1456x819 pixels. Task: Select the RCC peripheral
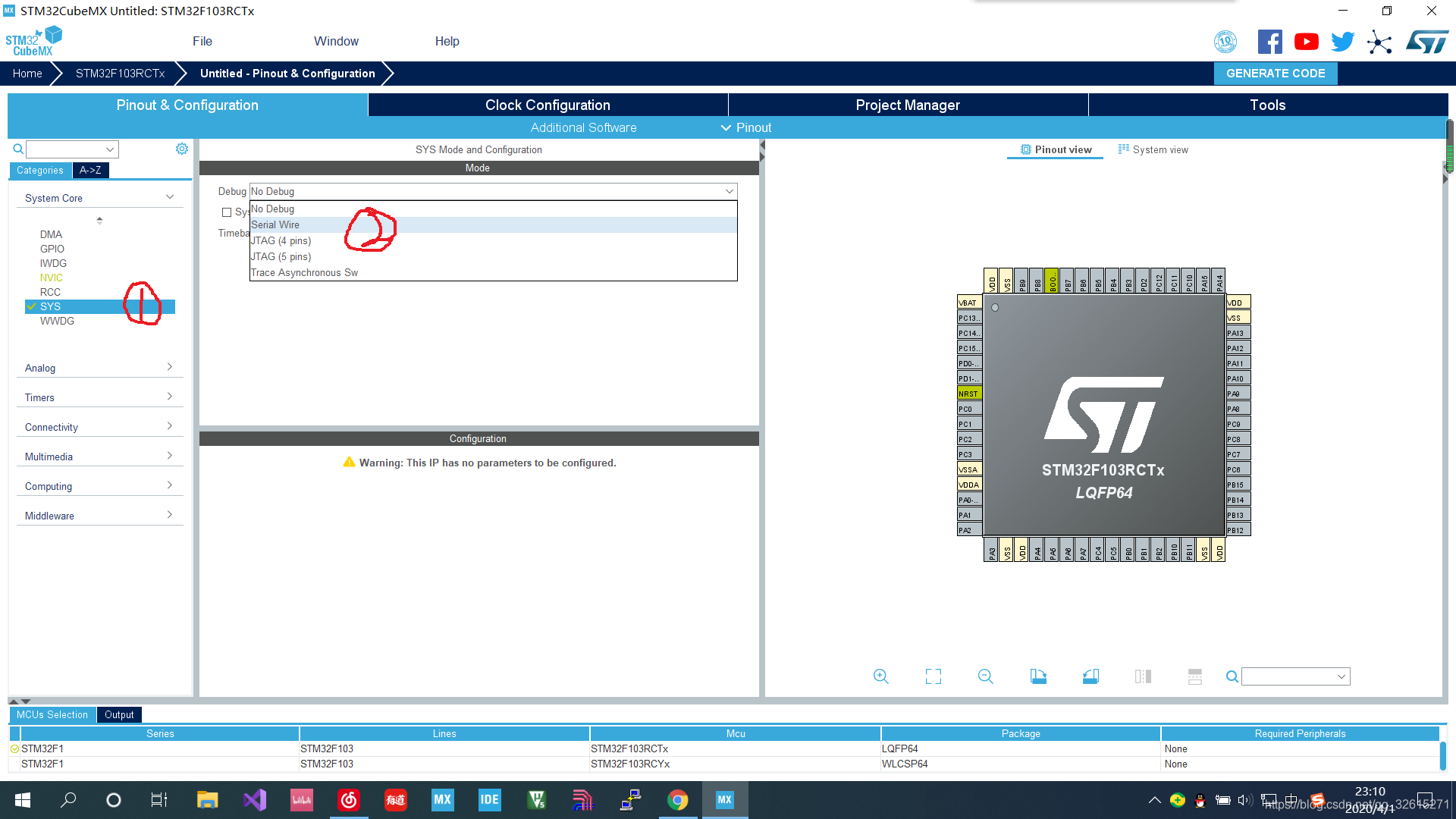pos(50,292)
